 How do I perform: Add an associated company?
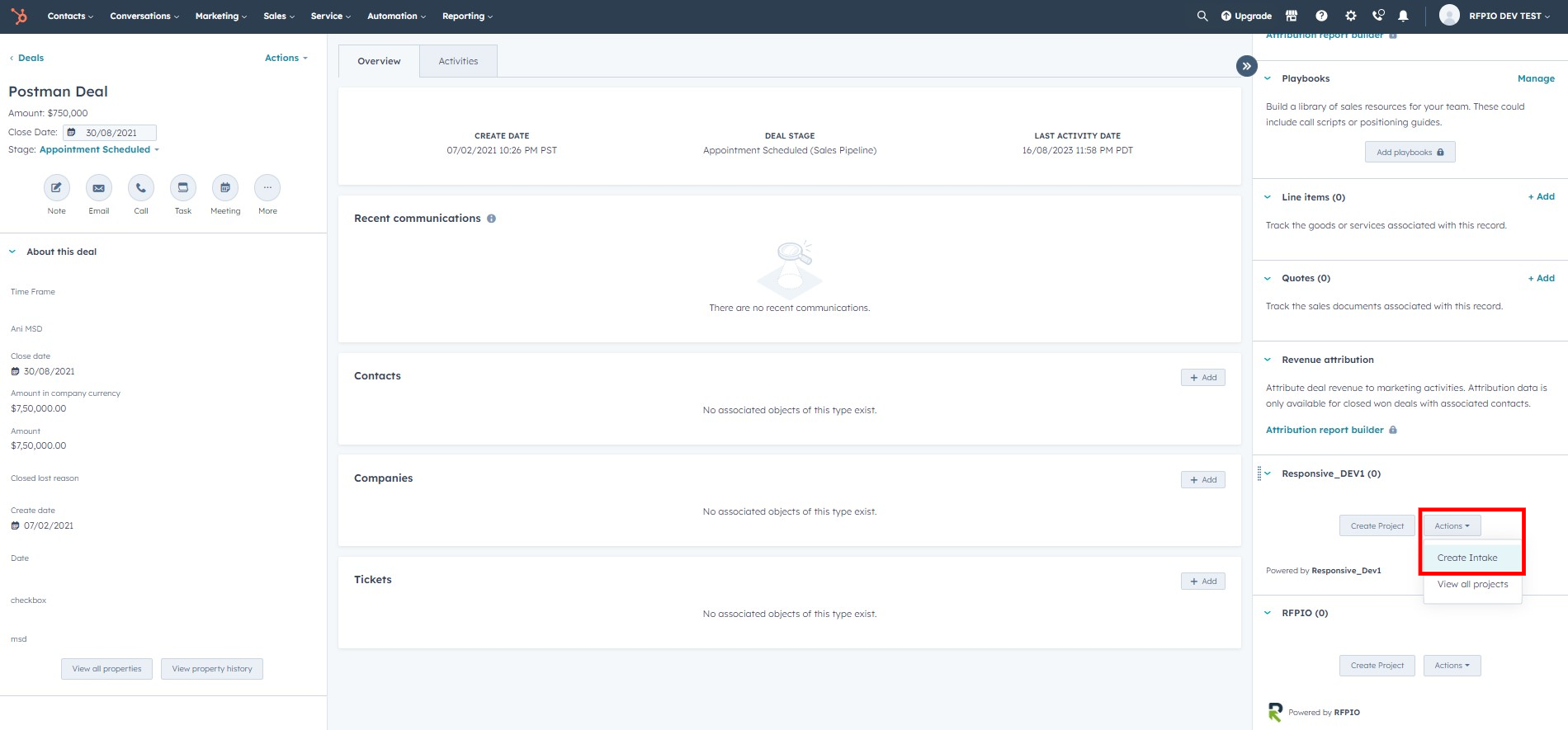1202,480
